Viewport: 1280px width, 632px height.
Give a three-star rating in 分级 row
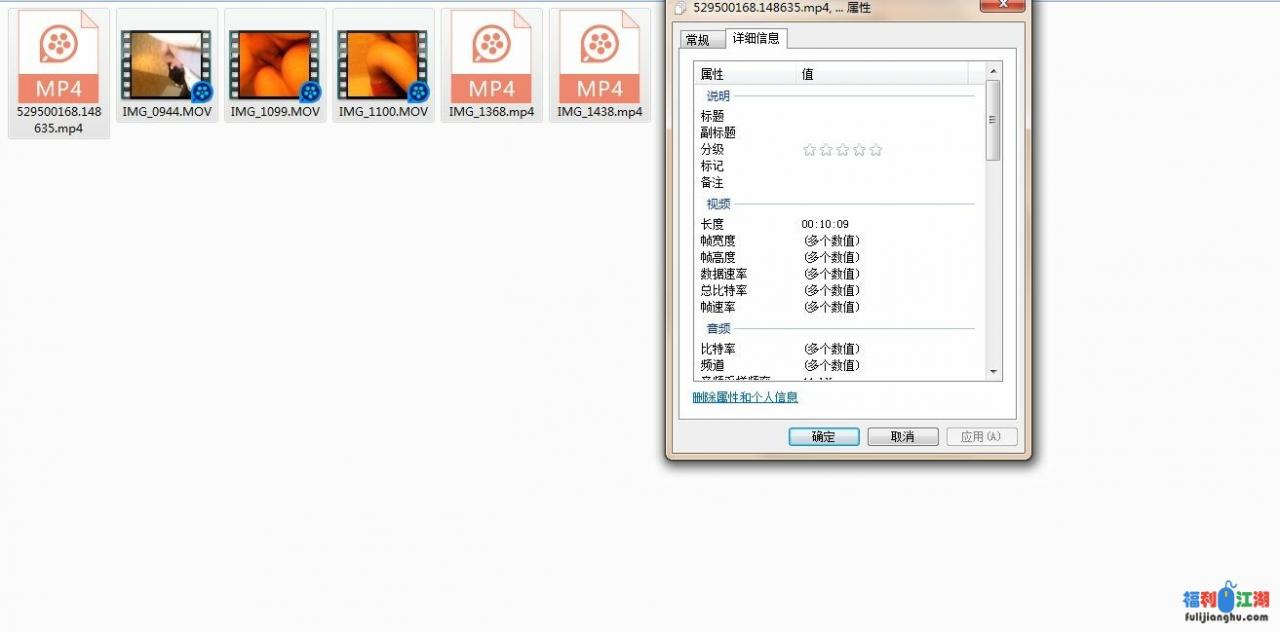(x=843, y=149)
